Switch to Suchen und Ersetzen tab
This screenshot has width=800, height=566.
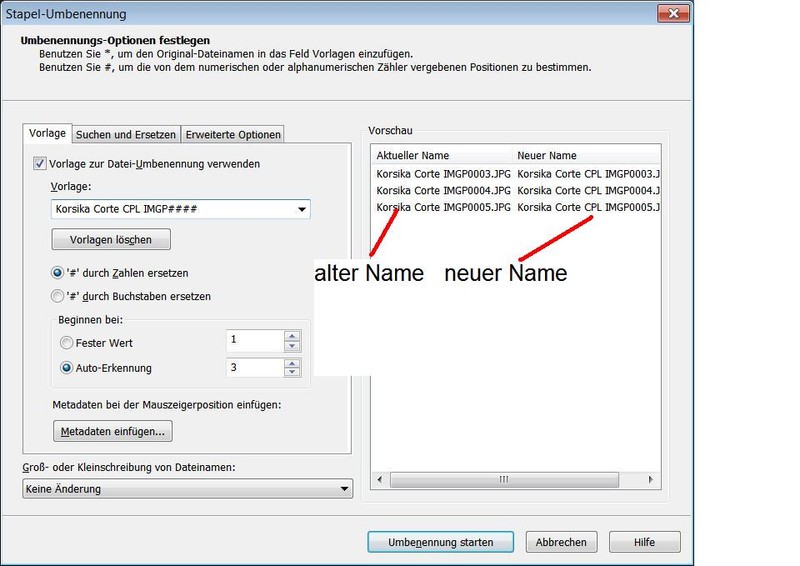[126, 135]
